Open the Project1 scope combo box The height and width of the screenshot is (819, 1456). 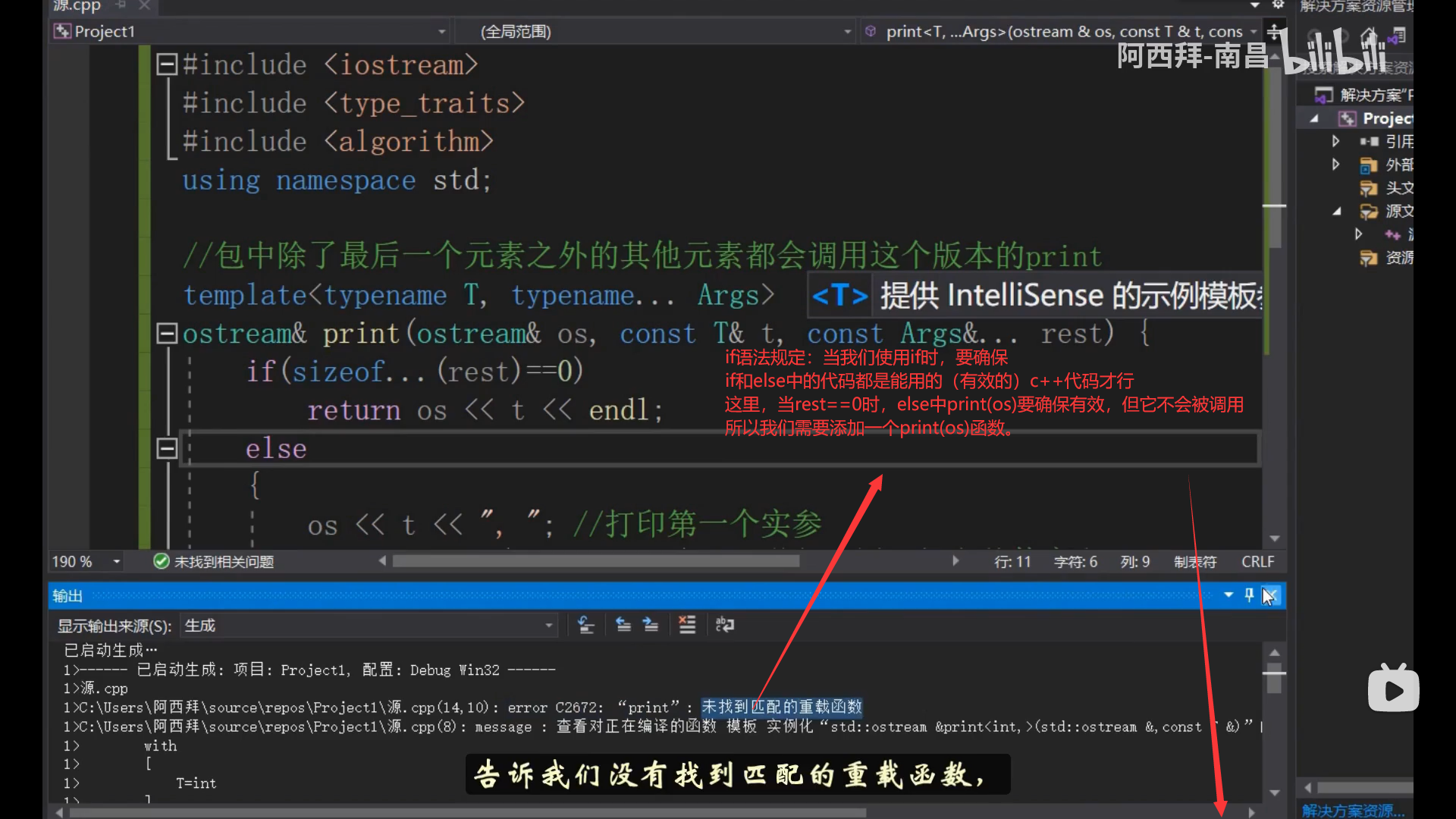[250, 32]
